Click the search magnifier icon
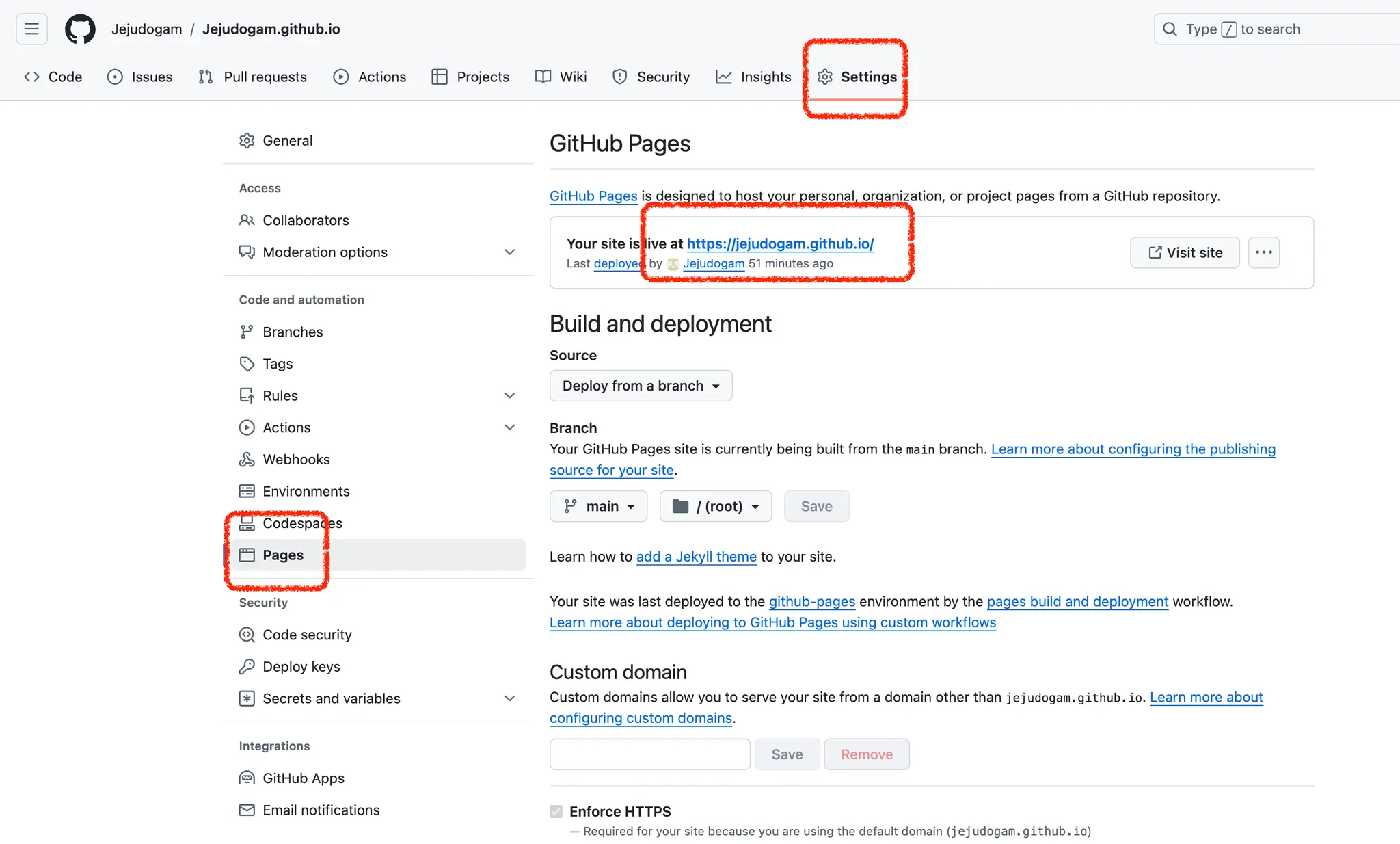 [1170, 29]
